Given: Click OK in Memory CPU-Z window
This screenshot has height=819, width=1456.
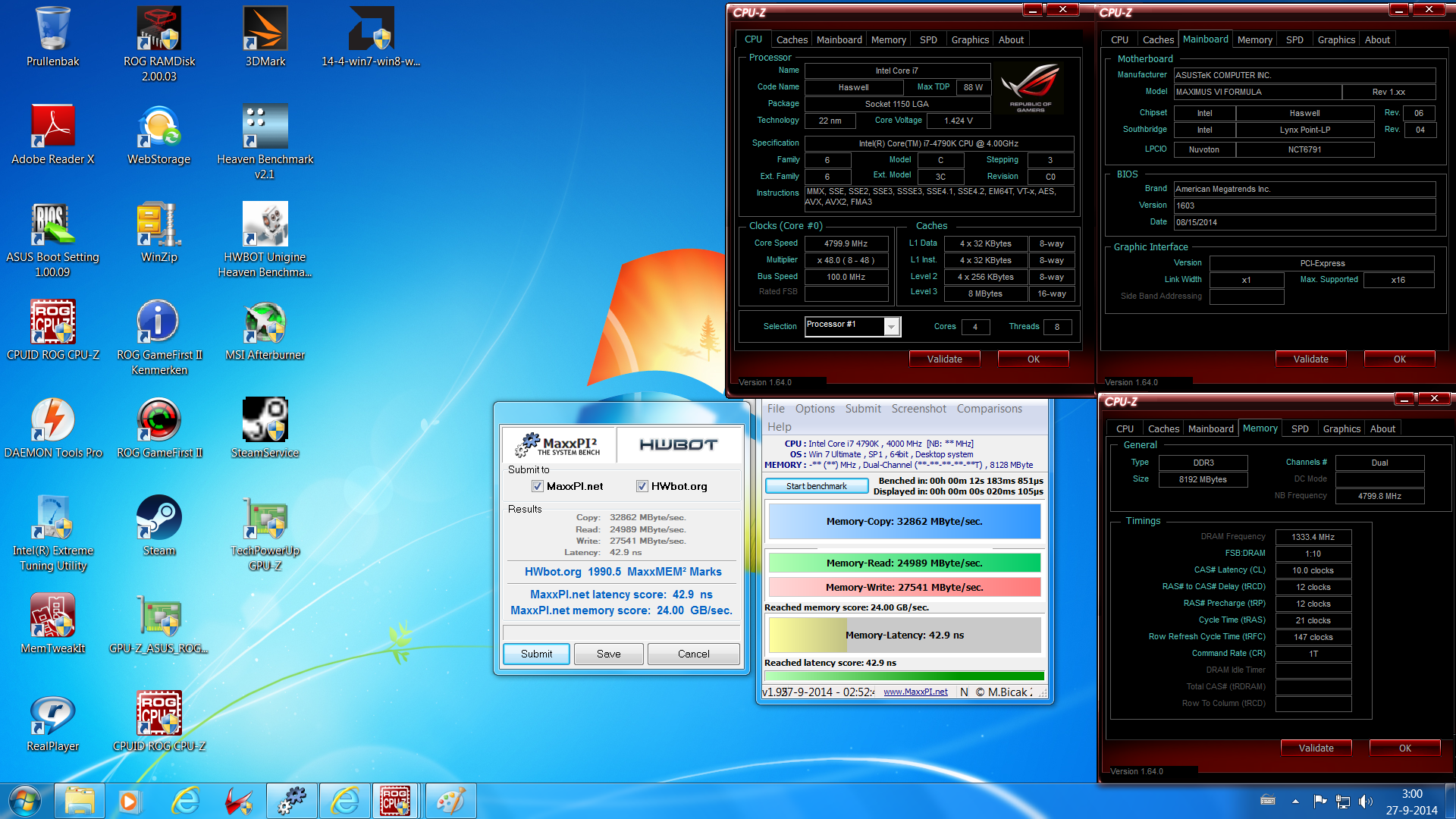Looking at the screenshot, I should pyautogui.click(x=1404, y=748).
